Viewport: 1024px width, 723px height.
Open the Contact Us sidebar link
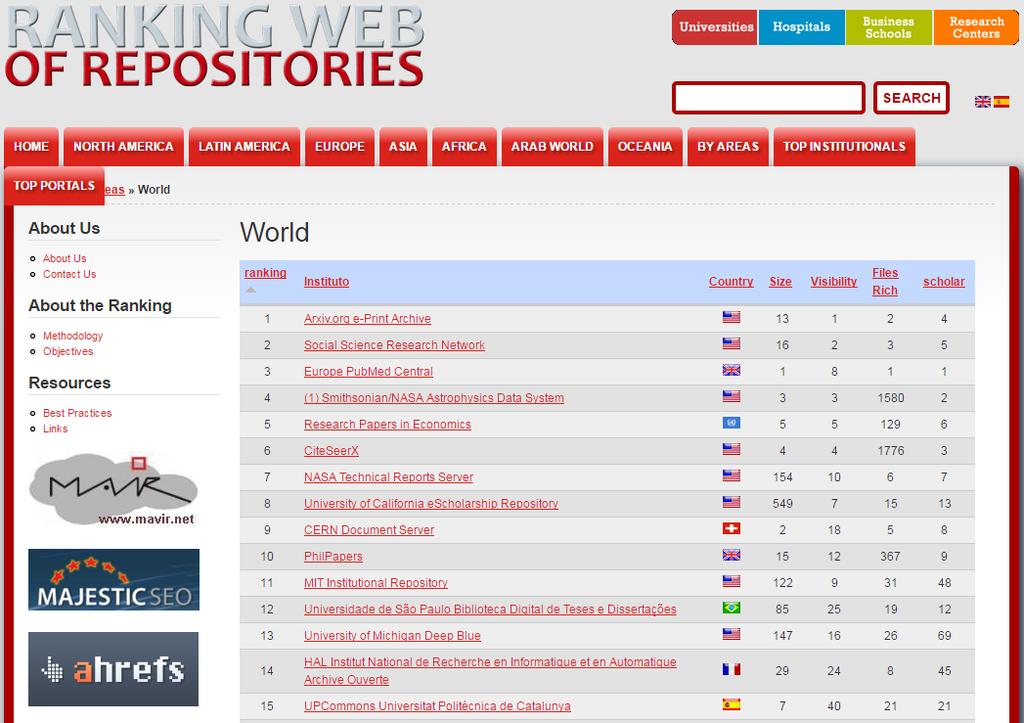(x=69, y=274)
